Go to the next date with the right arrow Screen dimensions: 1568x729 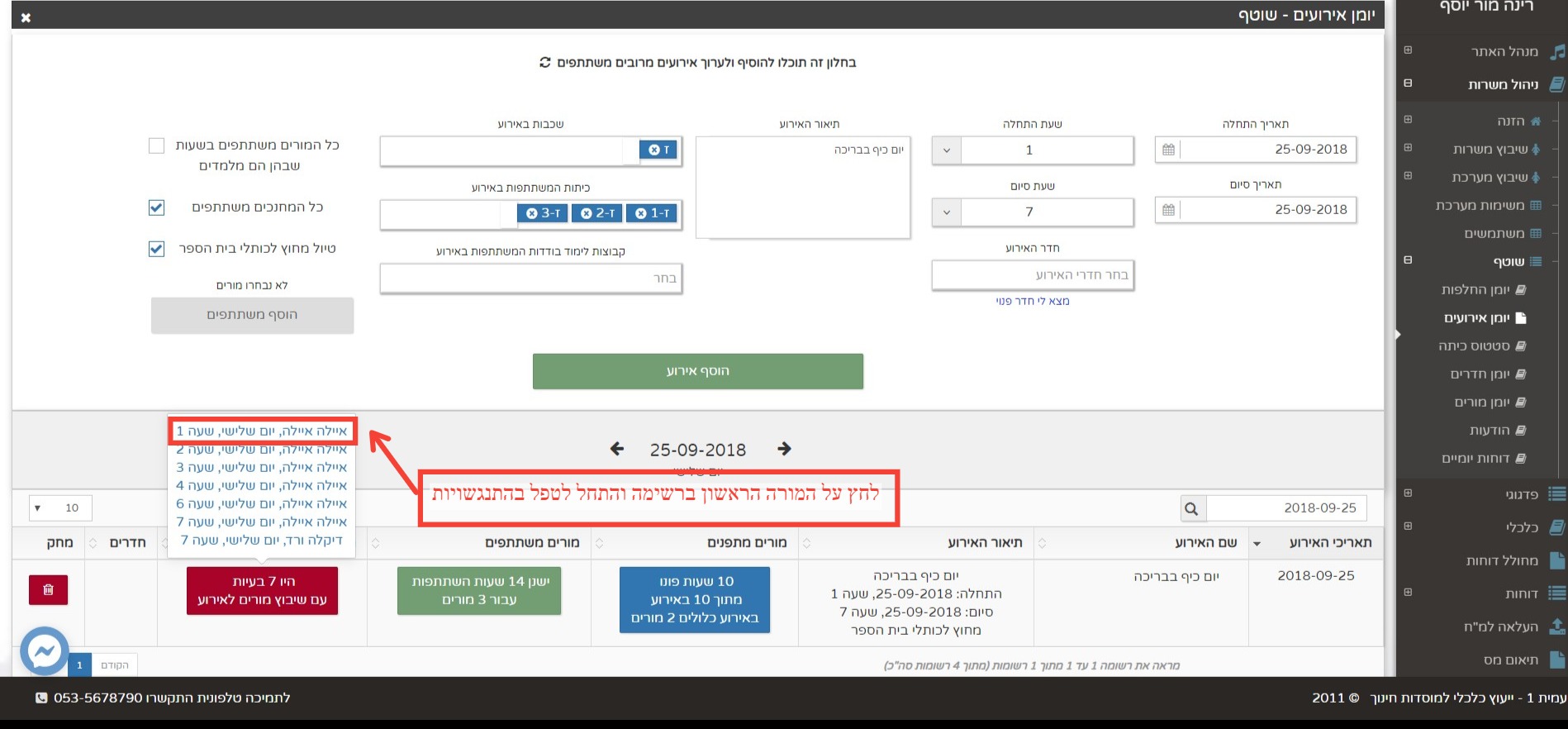784,449
